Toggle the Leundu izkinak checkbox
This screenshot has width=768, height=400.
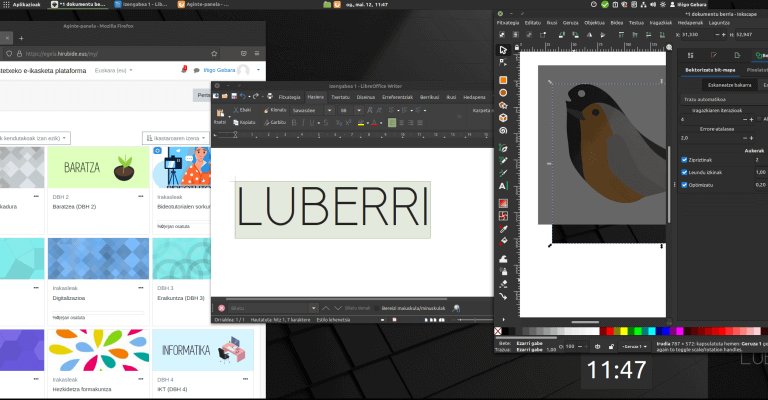point(684,172)
